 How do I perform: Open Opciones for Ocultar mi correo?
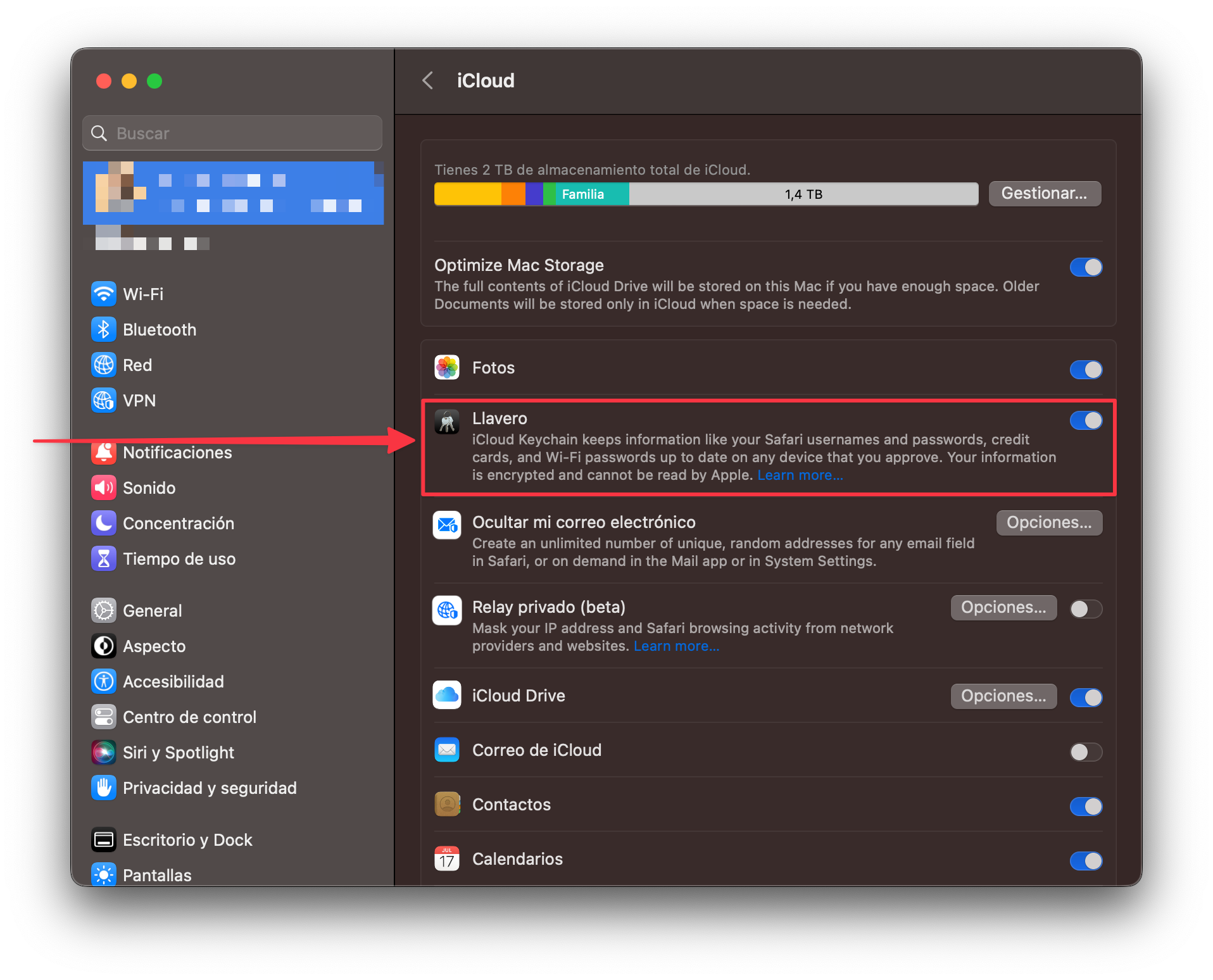1049,522
